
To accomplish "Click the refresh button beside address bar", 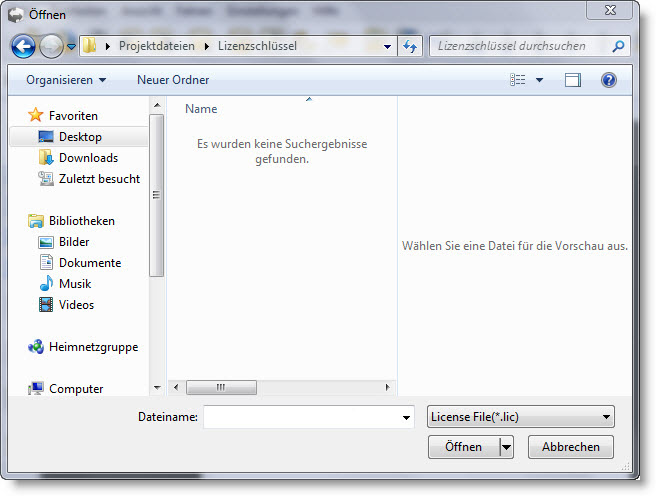I will (409, 46).
